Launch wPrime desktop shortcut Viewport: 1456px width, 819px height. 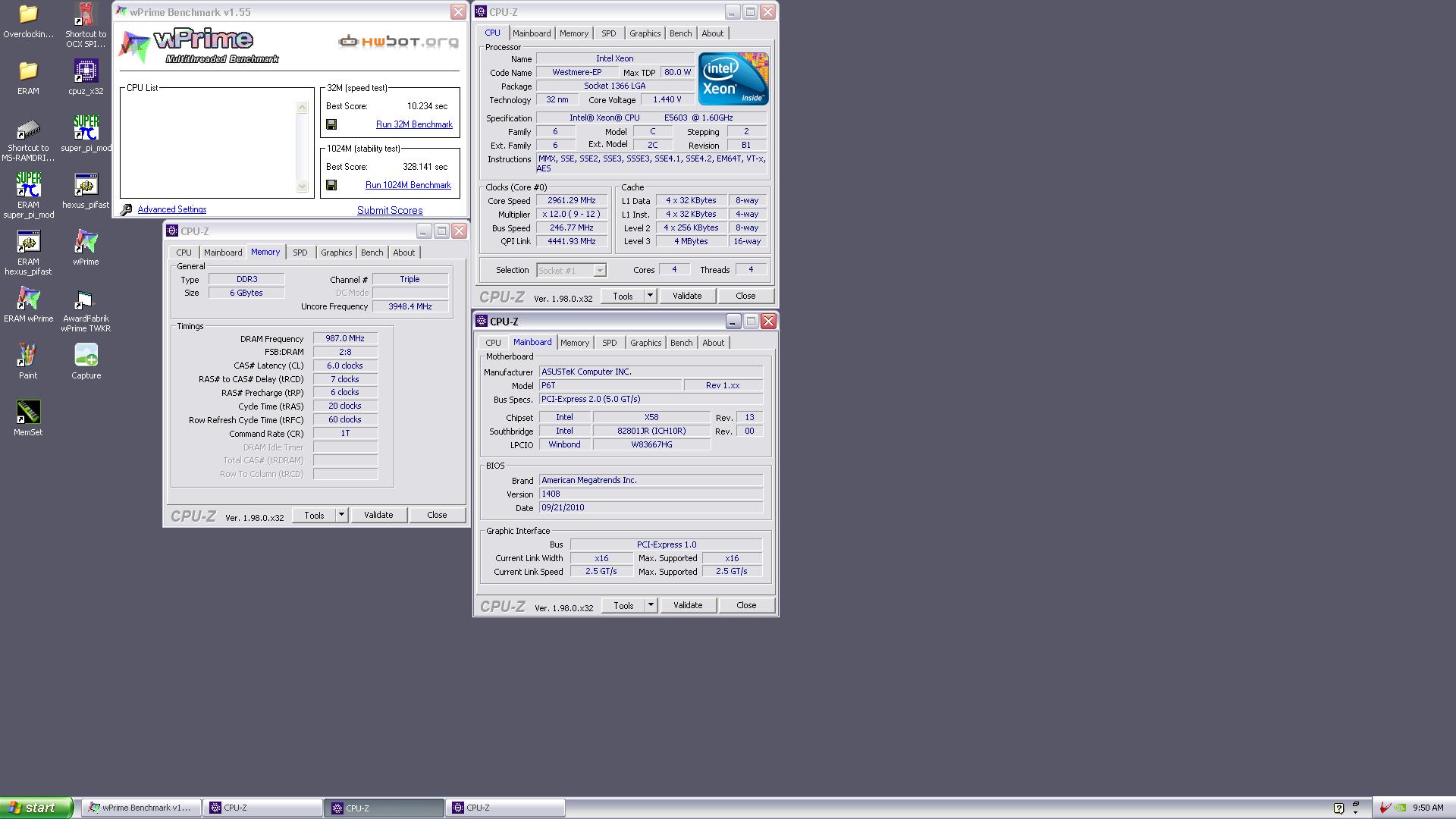pyautogui.click(x=86, y=248)
